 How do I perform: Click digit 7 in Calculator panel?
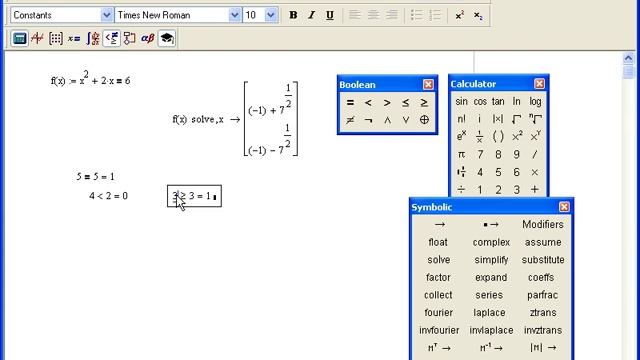click(x=480, y=154)
